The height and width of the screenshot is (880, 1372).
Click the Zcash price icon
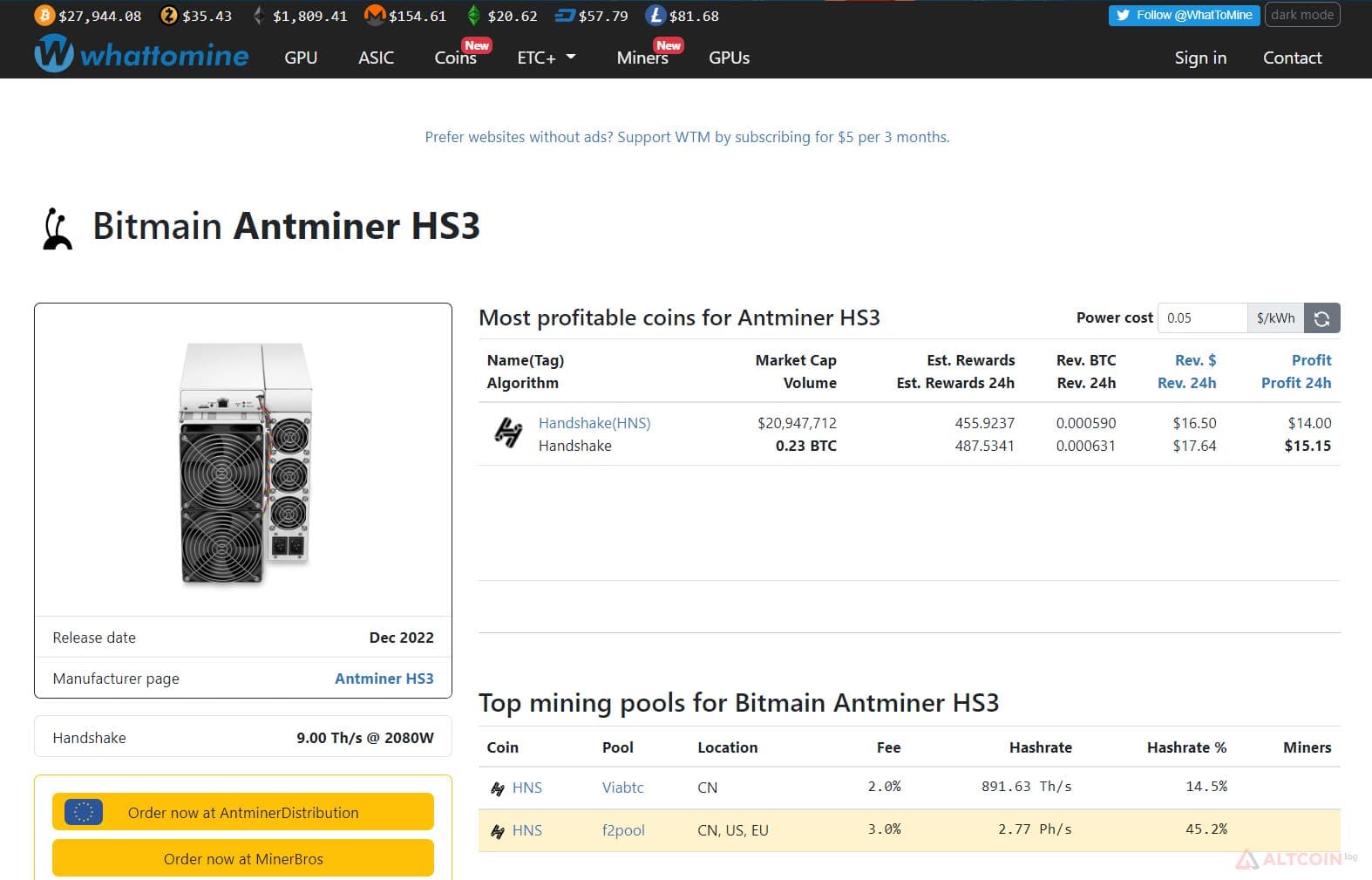click(x=169, y=15)
